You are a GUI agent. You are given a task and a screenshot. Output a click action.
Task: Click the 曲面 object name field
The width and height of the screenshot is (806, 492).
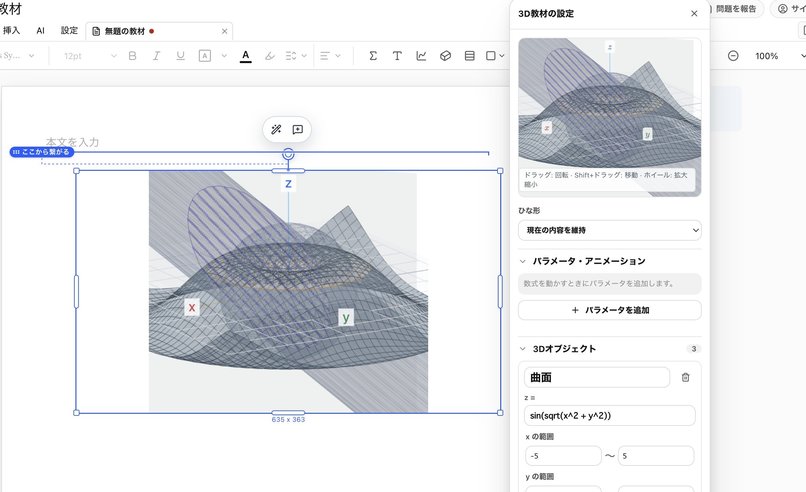[x=597, y=377]
